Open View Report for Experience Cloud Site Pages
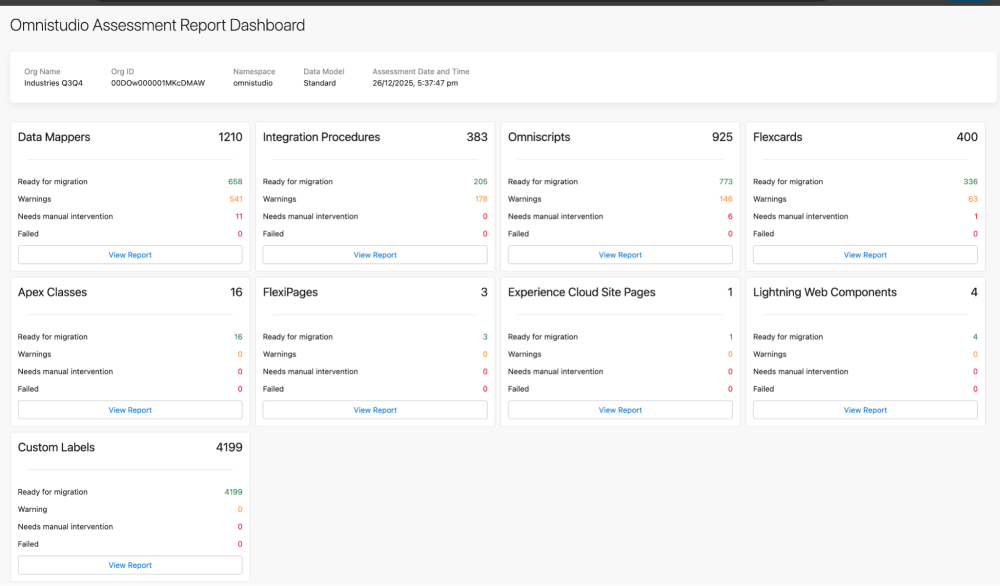Screen dimensions: 1000x586 [x=620, y=410]
